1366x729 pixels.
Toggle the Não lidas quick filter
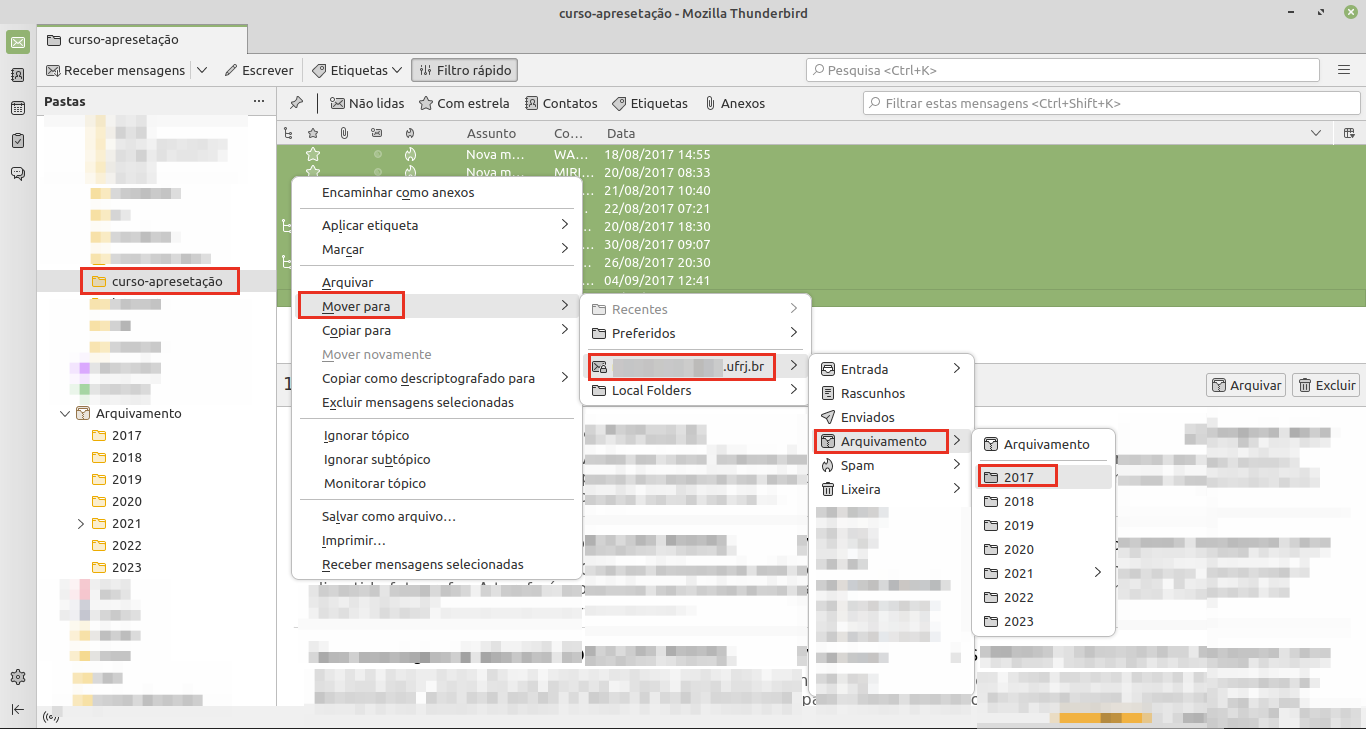point(367,103)
